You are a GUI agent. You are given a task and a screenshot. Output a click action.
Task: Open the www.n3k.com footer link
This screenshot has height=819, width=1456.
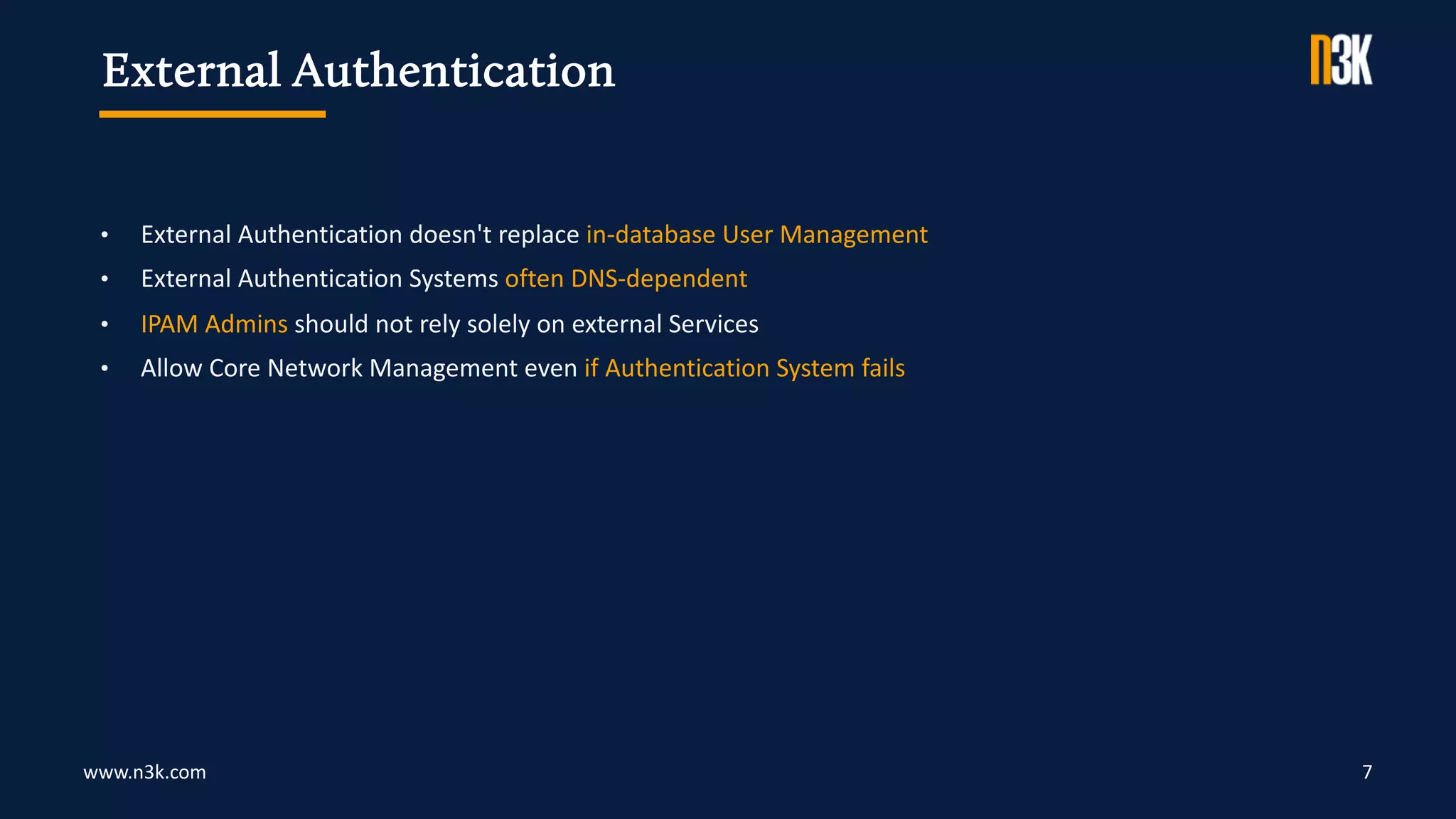coord(145,772)
